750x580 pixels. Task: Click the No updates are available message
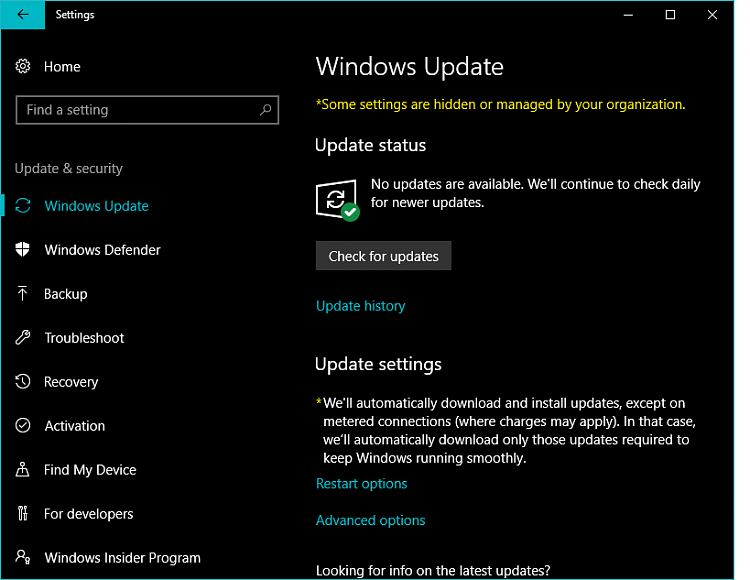pos(535,193)
